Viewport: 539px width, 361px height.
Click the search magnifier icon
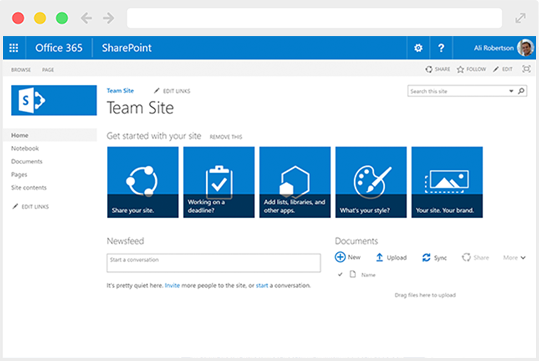(521, 91)
